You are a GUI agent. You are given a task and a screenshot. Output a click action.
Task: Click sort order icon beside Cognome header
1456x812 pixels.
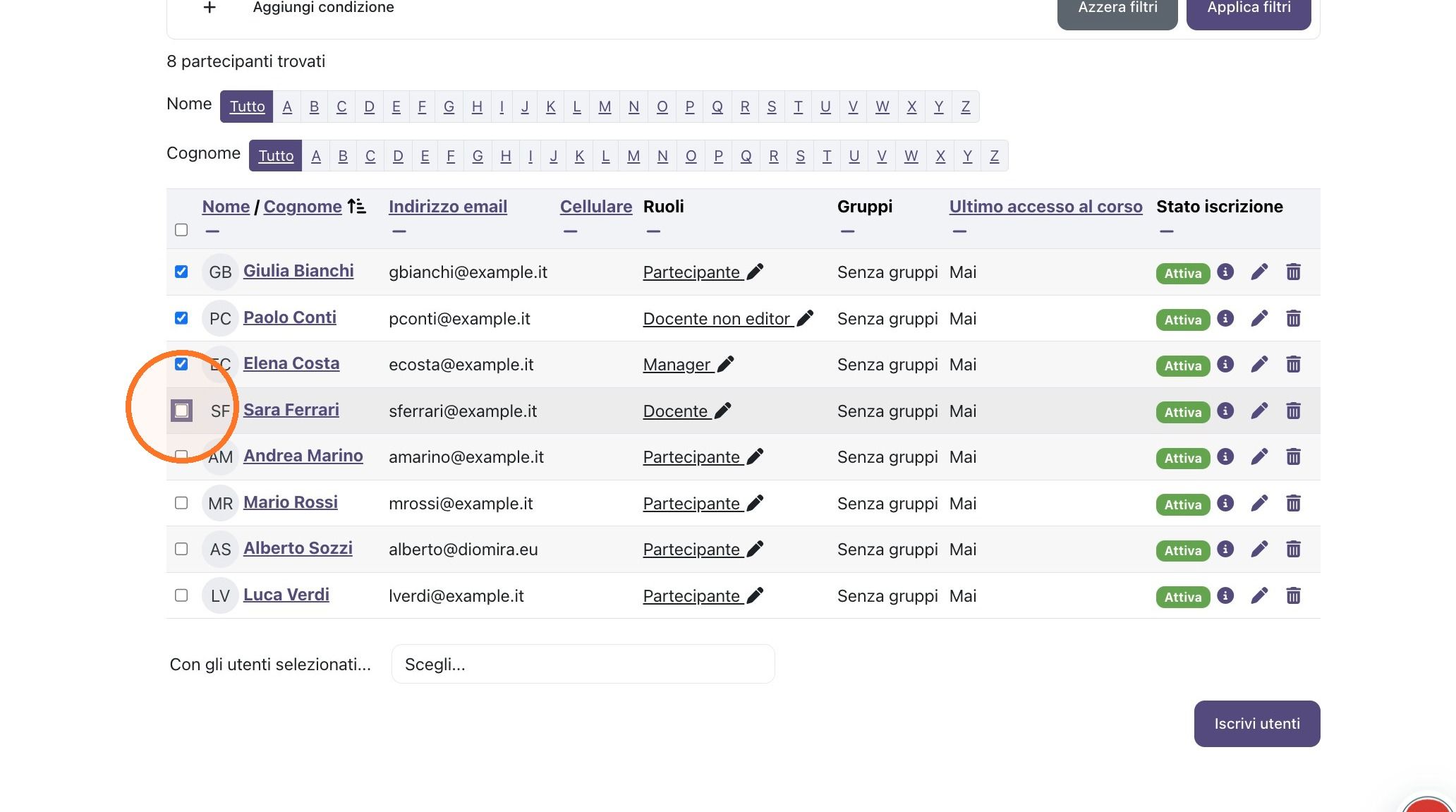(356, 206)
